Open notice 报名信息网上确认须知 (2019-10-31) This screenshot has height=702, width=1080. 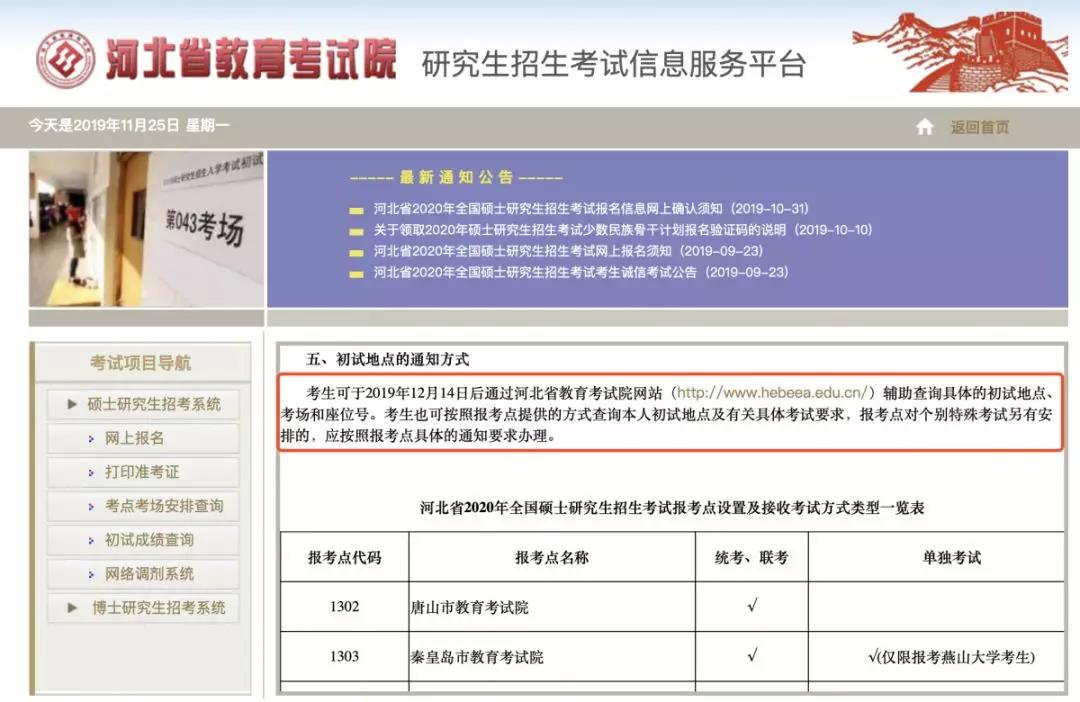click(591, 209)
